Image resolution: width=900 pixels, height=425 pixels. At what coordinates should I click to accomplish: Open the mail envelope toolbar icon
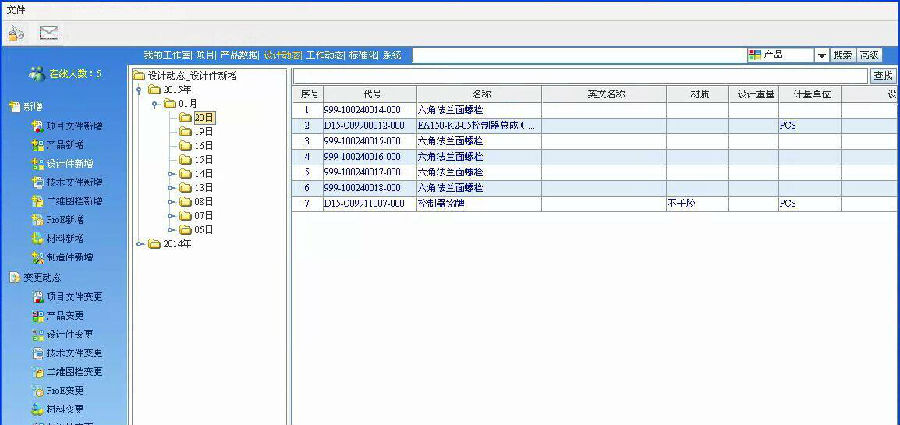(49, 33)
